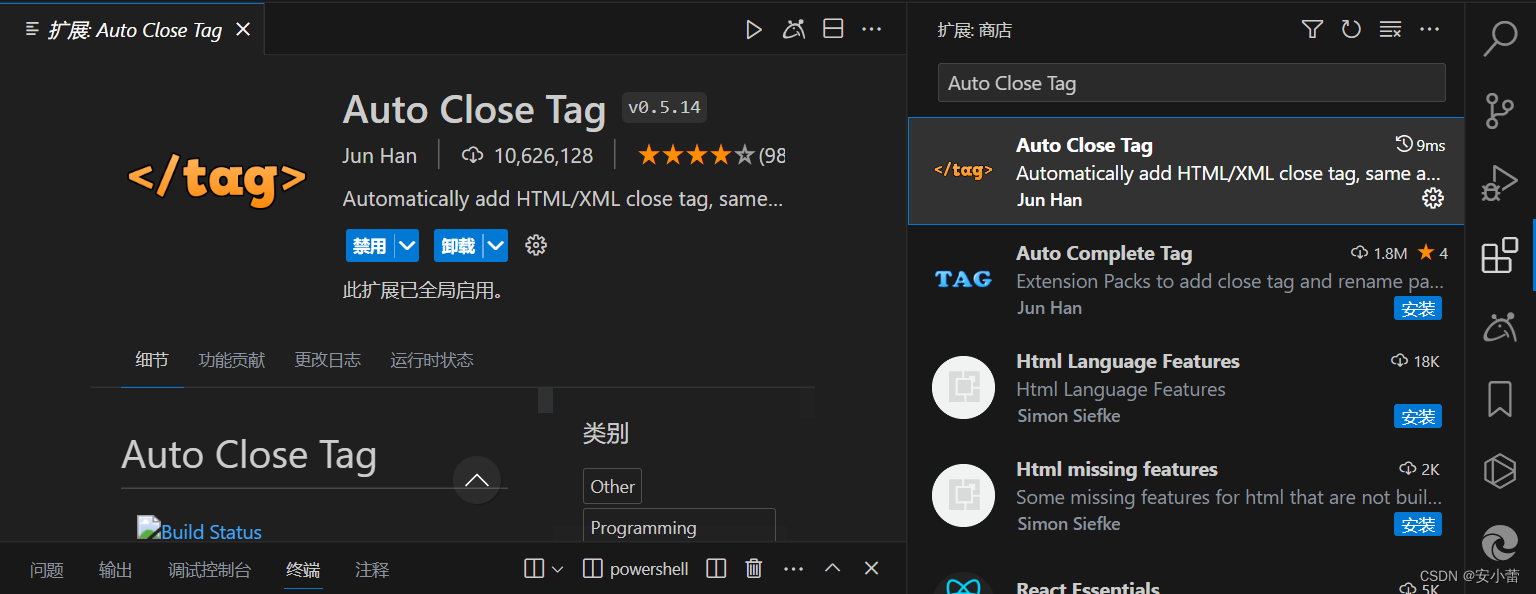Install the Auto Complete Tag extension
The image size is (1536, 594).
[x=1418, y=308]
